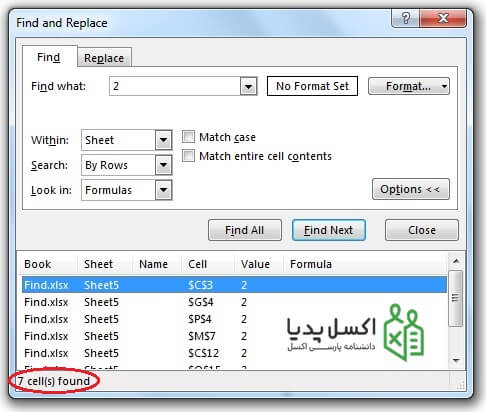Viewport: 486px width, 412px height.
Task: Click the Help question mark icon
Action: [x=405, y=18]
